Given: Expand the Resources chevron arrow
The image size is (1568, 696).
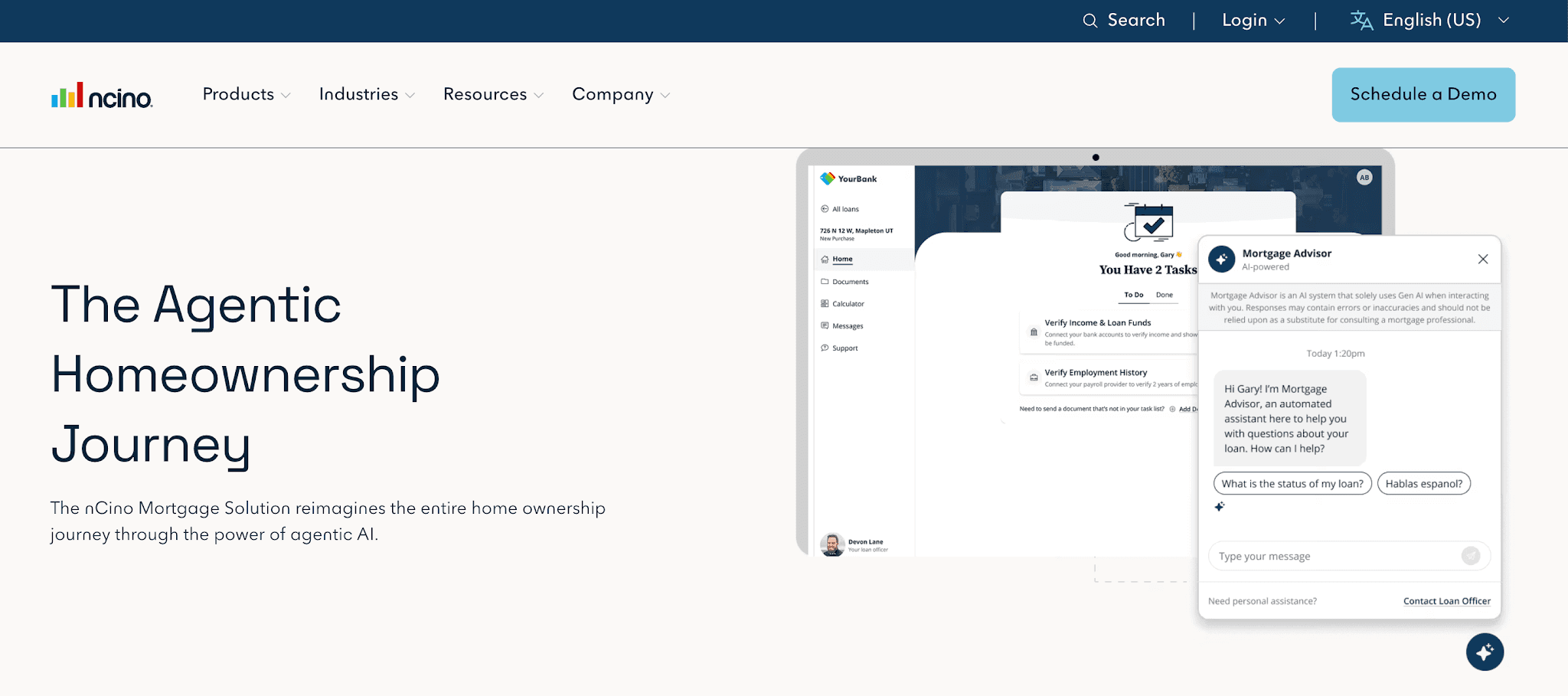Looking at the screenshot, I should tap(538, 96).
